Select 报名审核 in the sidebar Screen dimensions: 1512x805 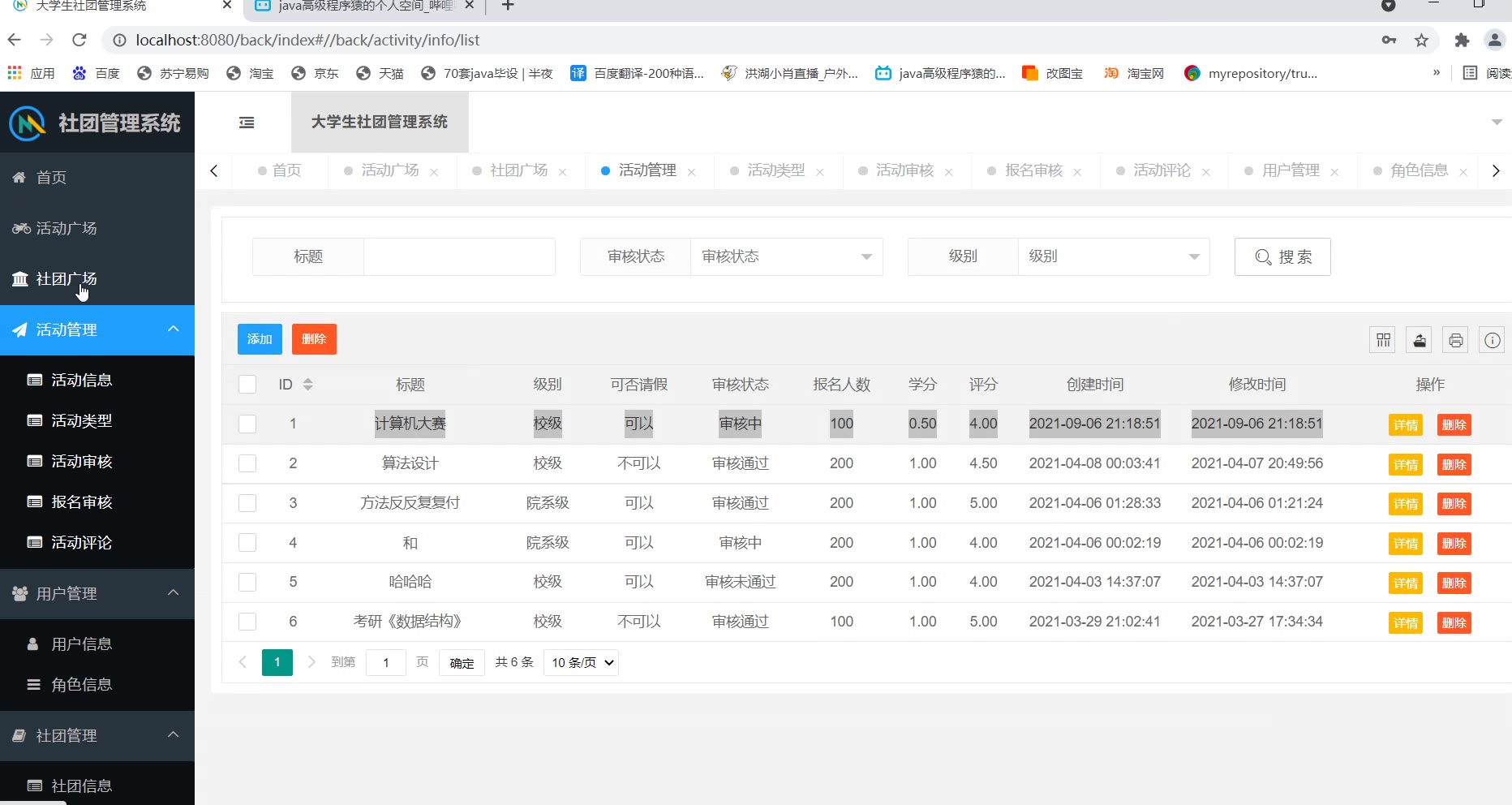pyautogui.click(x=97, y=502)
